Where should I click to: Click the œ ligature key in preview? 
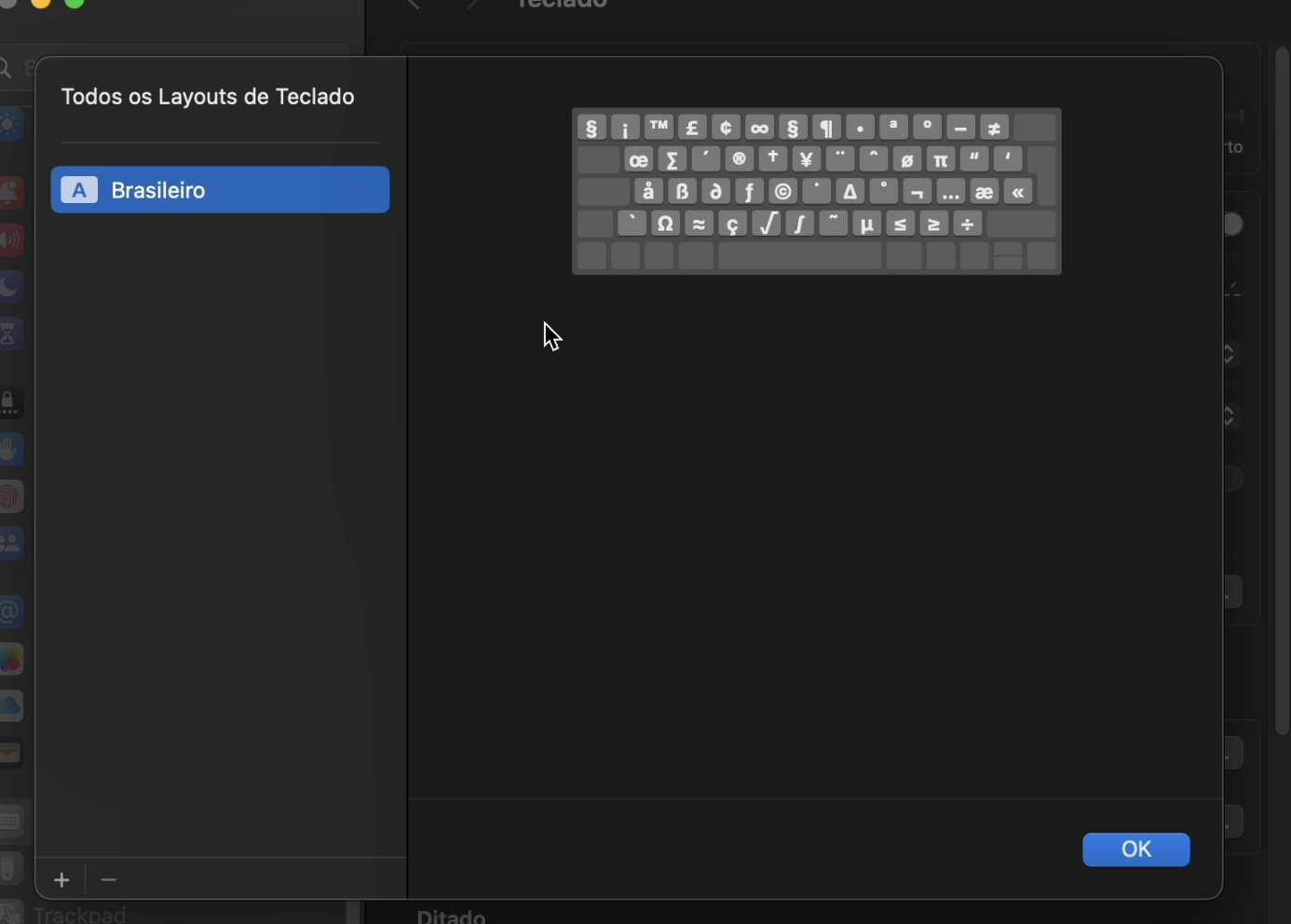[638, 159]
